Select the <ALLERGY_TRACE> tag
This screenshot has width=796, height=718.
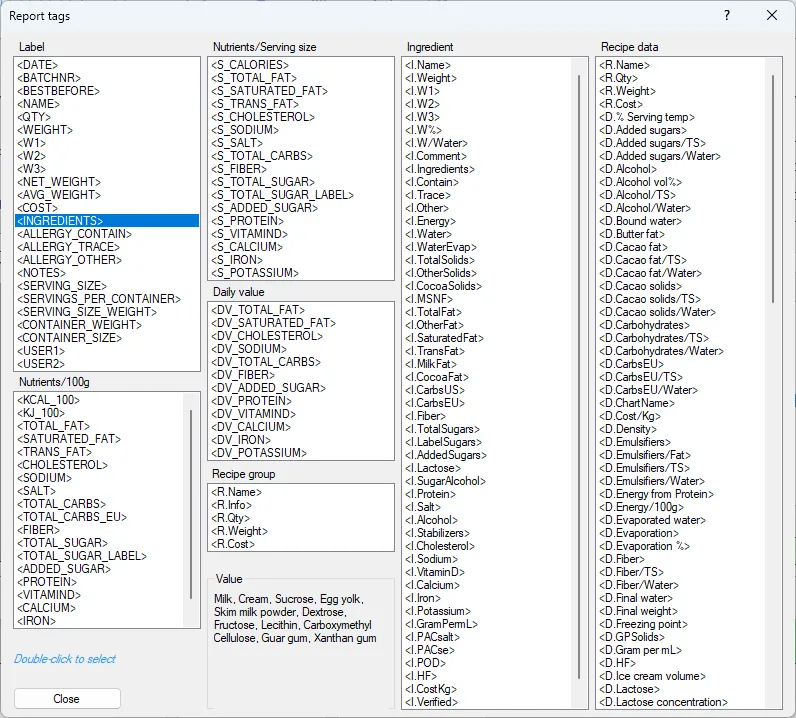pyautogui.click(x=69, y=247)
